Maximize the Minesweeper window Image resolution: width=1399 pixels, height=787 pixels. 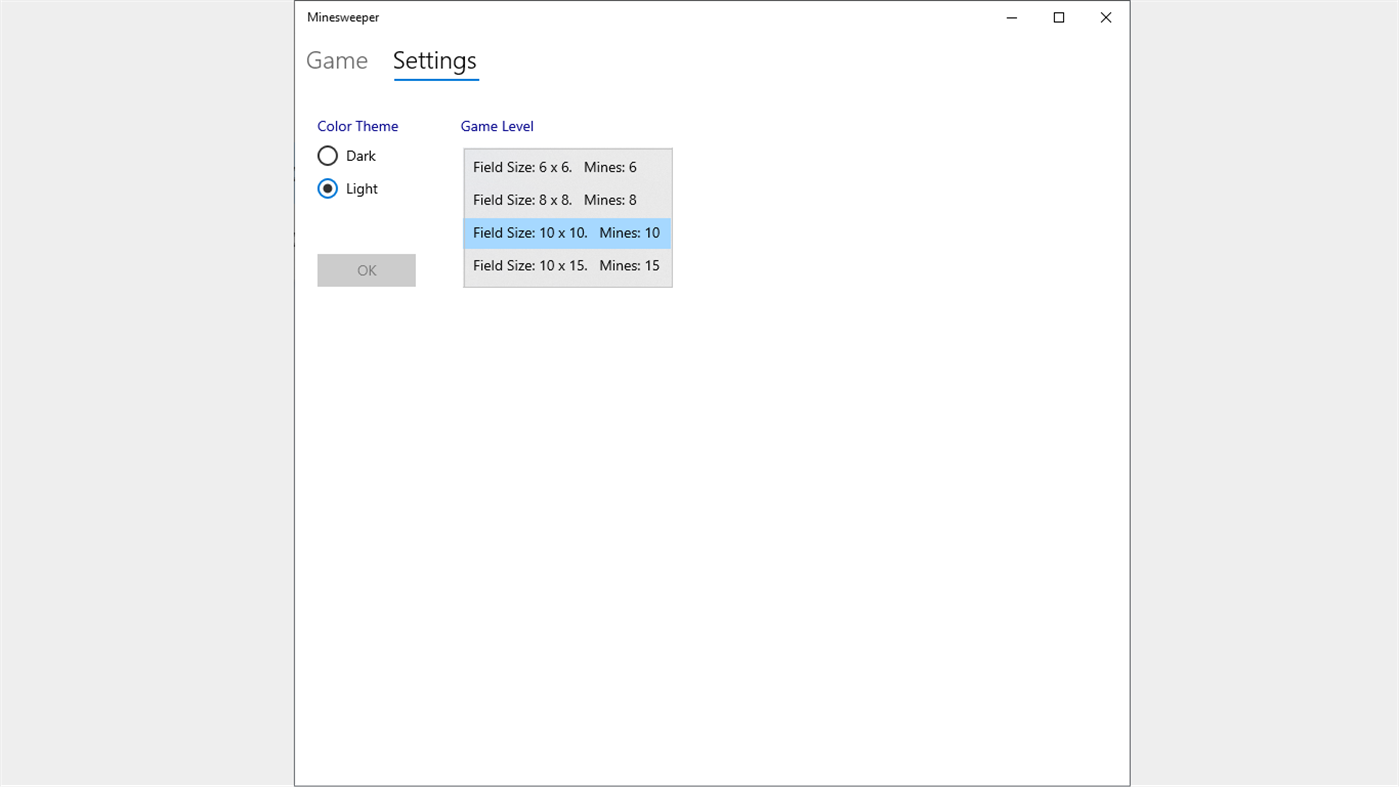pos(1059,17)
